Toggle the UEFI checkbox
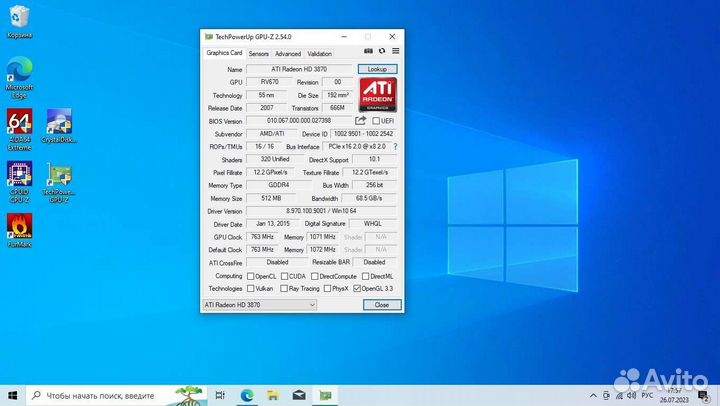Screen dimensions: 720x406 click(376, 121)
